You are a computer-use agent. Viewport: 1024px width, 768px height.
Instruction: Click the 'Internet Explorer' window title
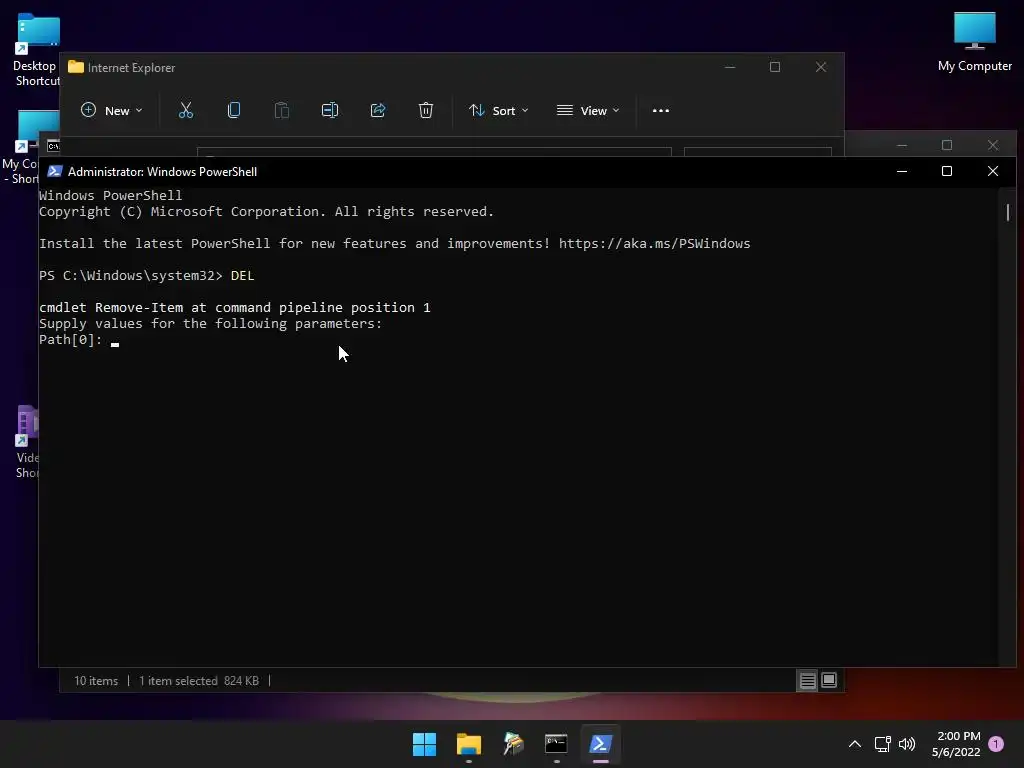pyautogui.click(x=131, y=68)
